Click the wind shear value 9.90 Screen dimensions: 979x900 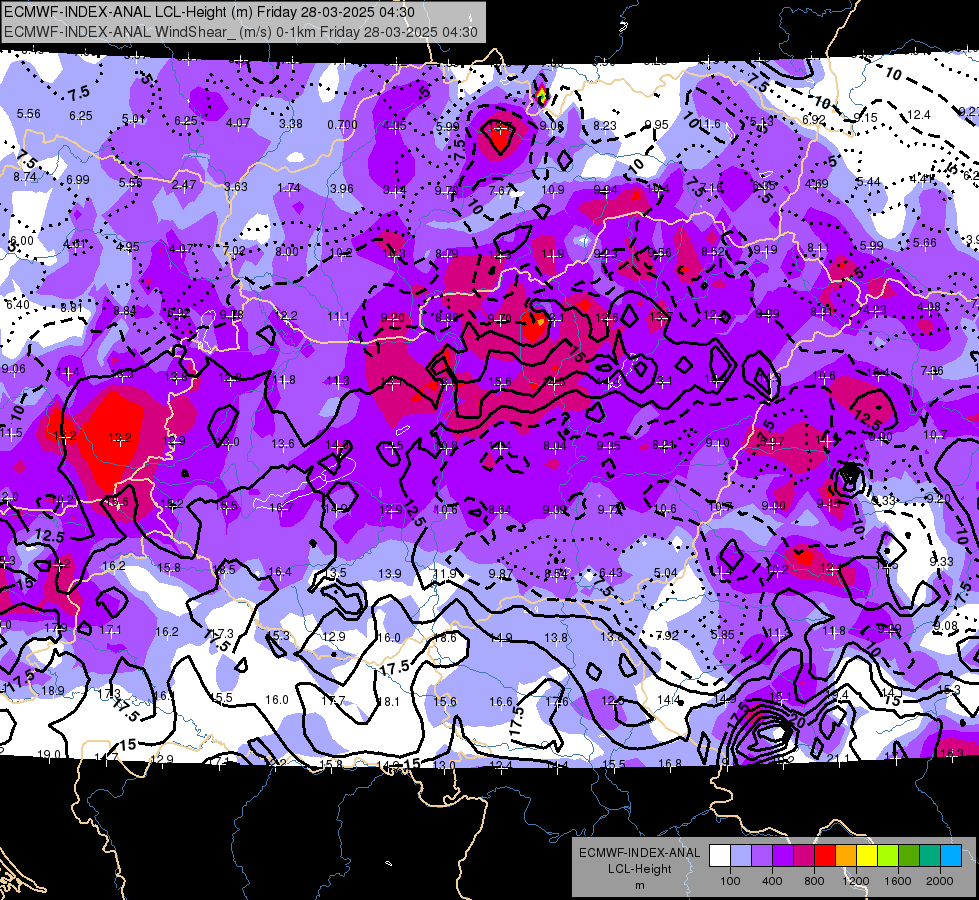[x=880, y=437]
